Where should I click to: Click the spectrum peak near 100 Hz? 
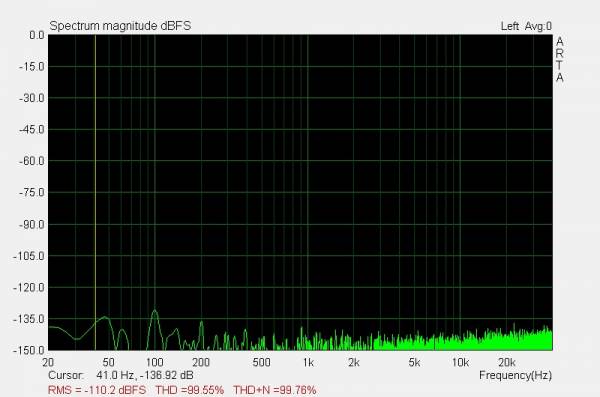pos(155,311)
